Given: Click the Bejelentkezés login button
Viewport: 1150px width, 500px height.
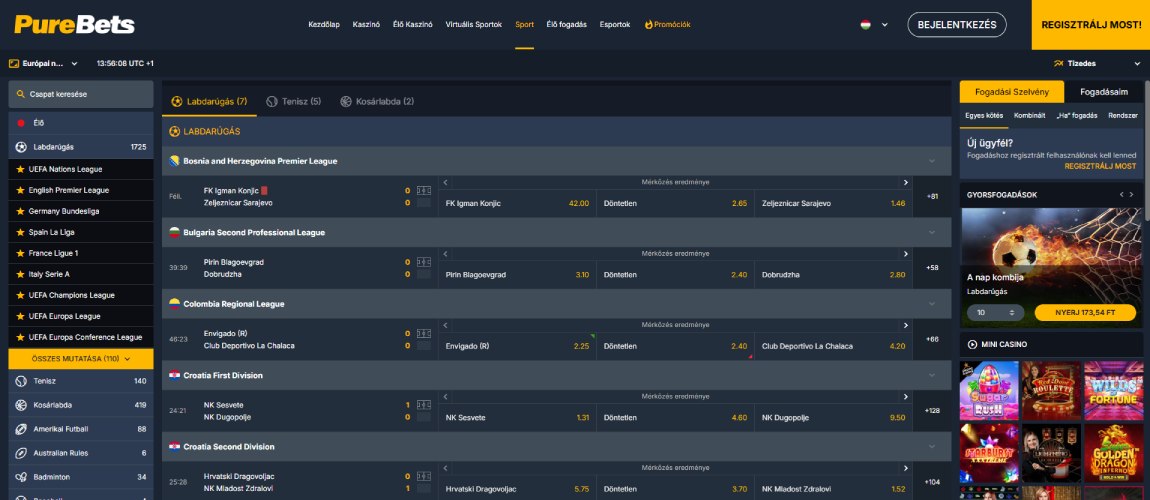Looking at the screenshot, I should [956, 24].
